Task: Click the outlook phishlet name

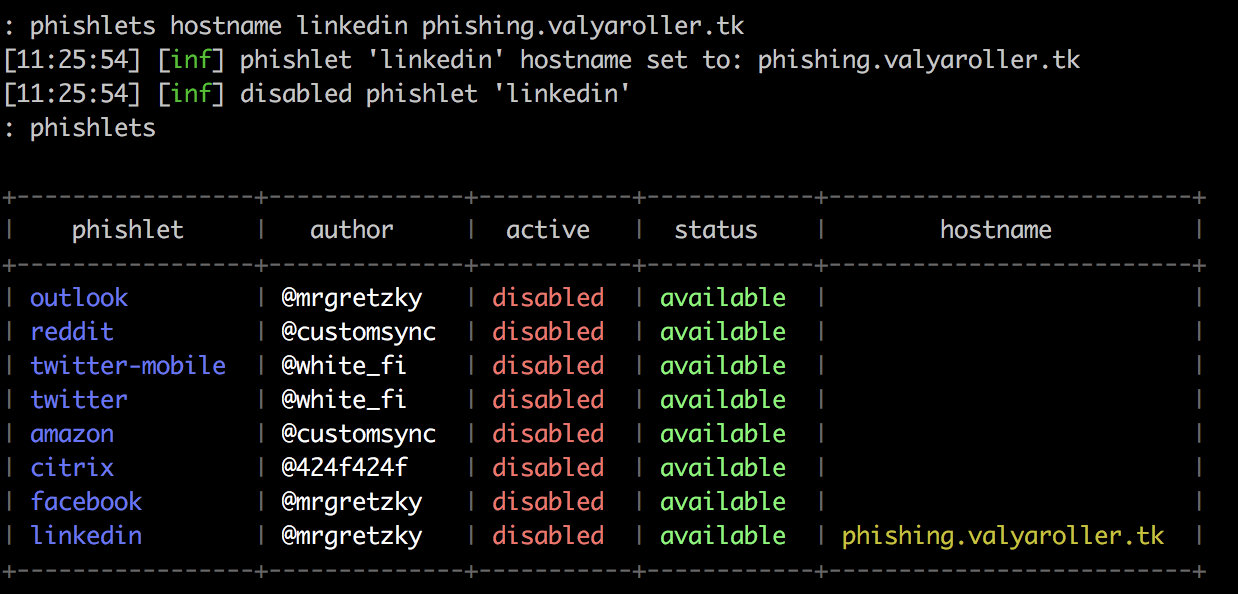Action: 79,298
